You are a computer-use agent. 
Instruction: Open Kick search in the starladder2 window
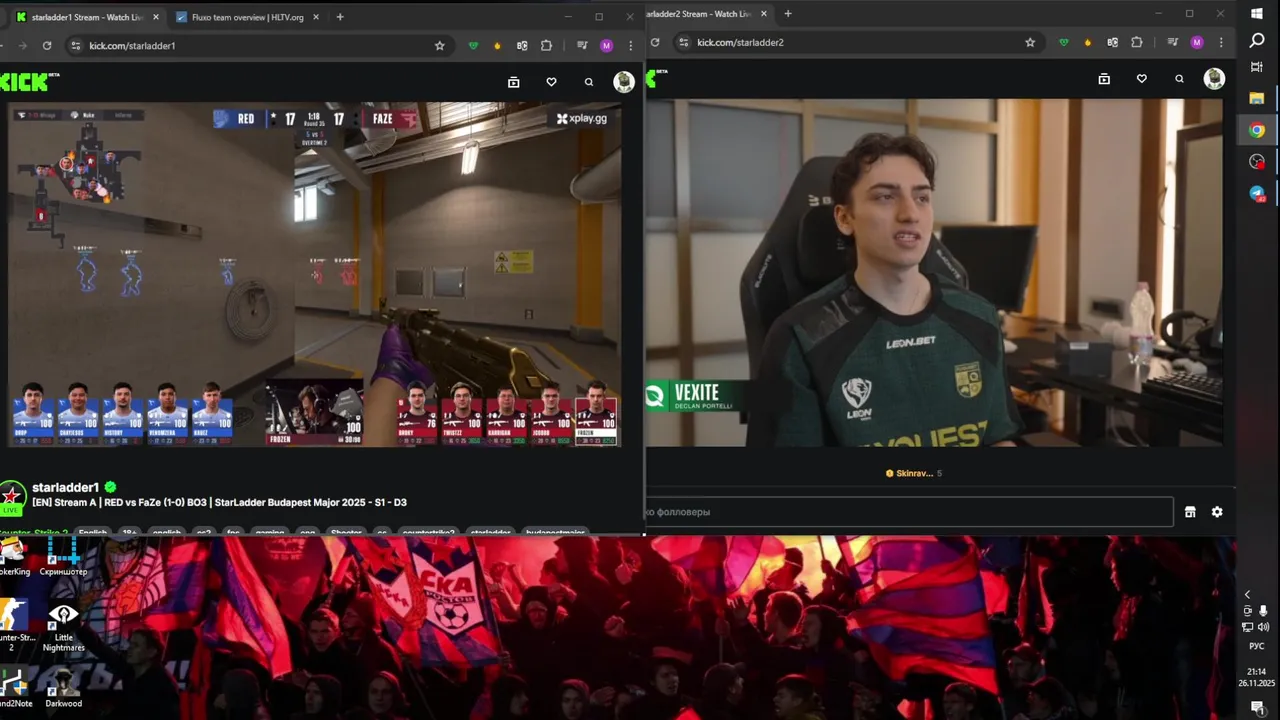pyautogui.click(x=1180, y=79)
